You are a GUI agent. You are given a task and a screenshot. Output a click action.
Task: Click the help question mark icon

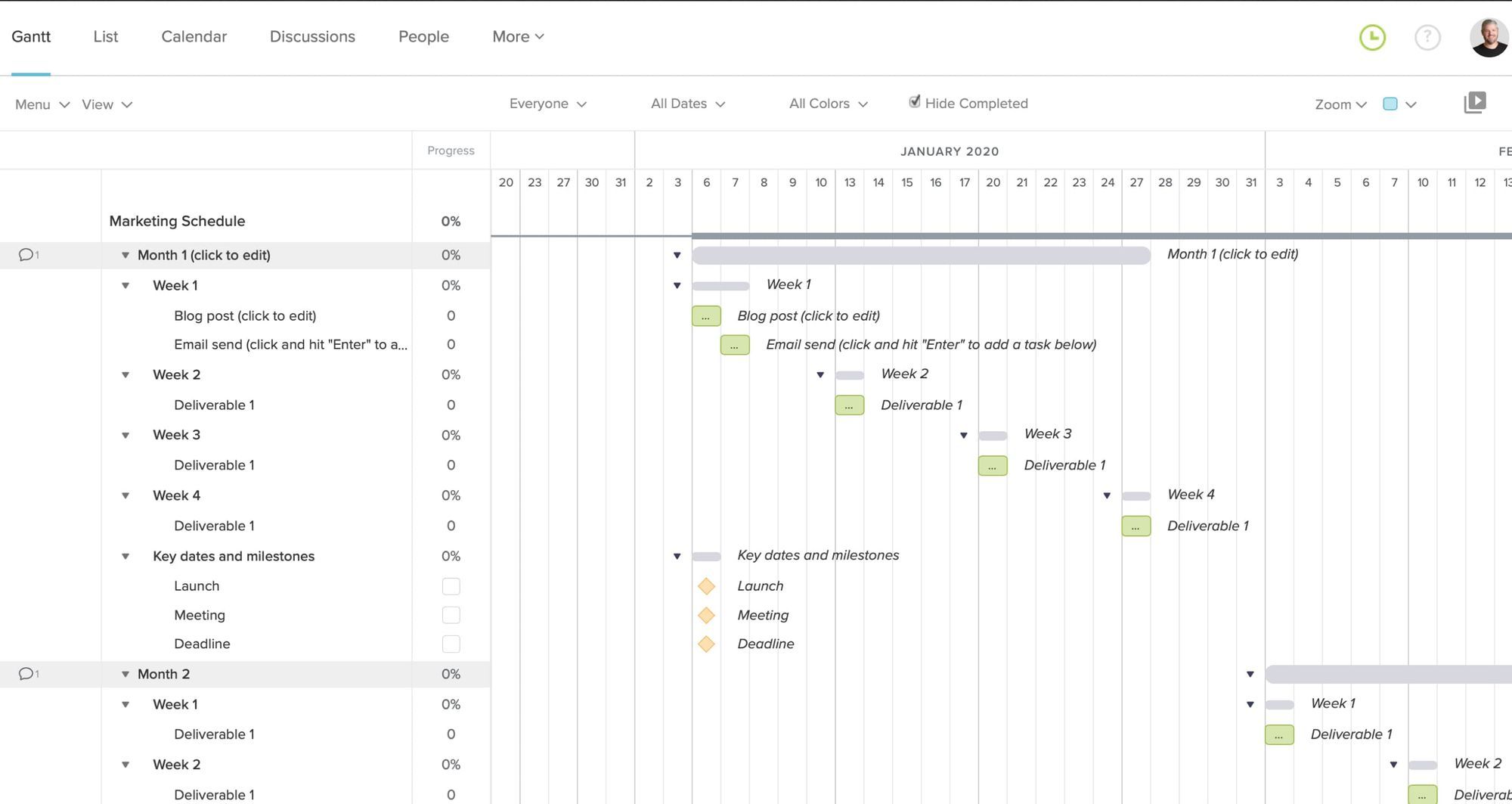click(1427, 37)
